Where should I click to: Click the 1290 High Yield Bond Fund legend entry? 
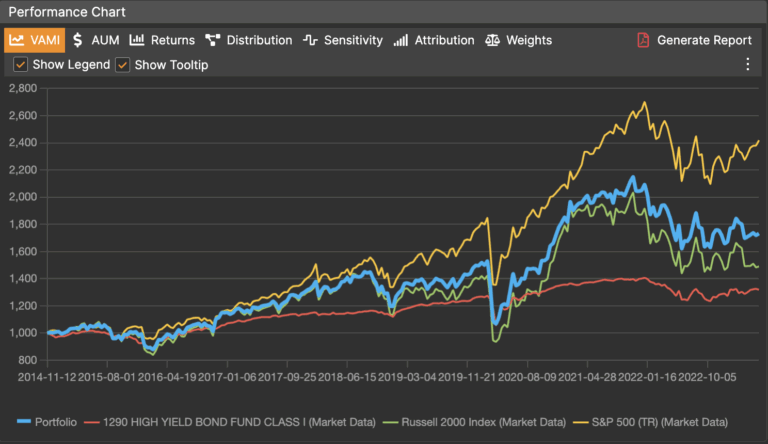pyautogui.click(x=228, y=423)
